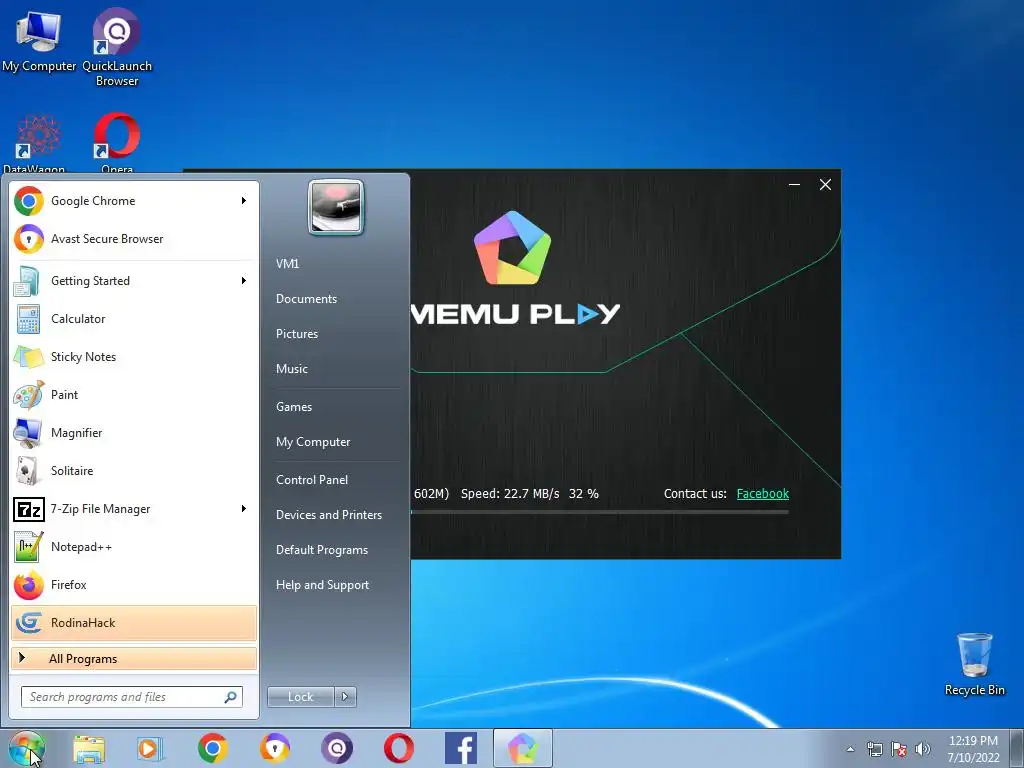This screenshot has height=768, width=1024.
Task: Close the MEmu Play installer window
Action: pos(825,185)
